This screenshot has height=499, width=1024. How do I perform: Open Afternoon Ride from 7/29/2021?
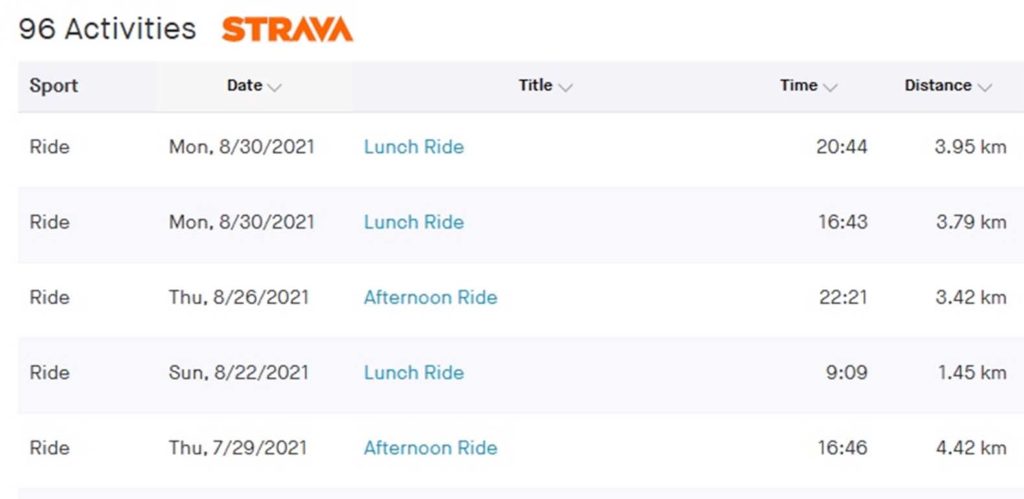pyautogui.click(x=430, y=448)
